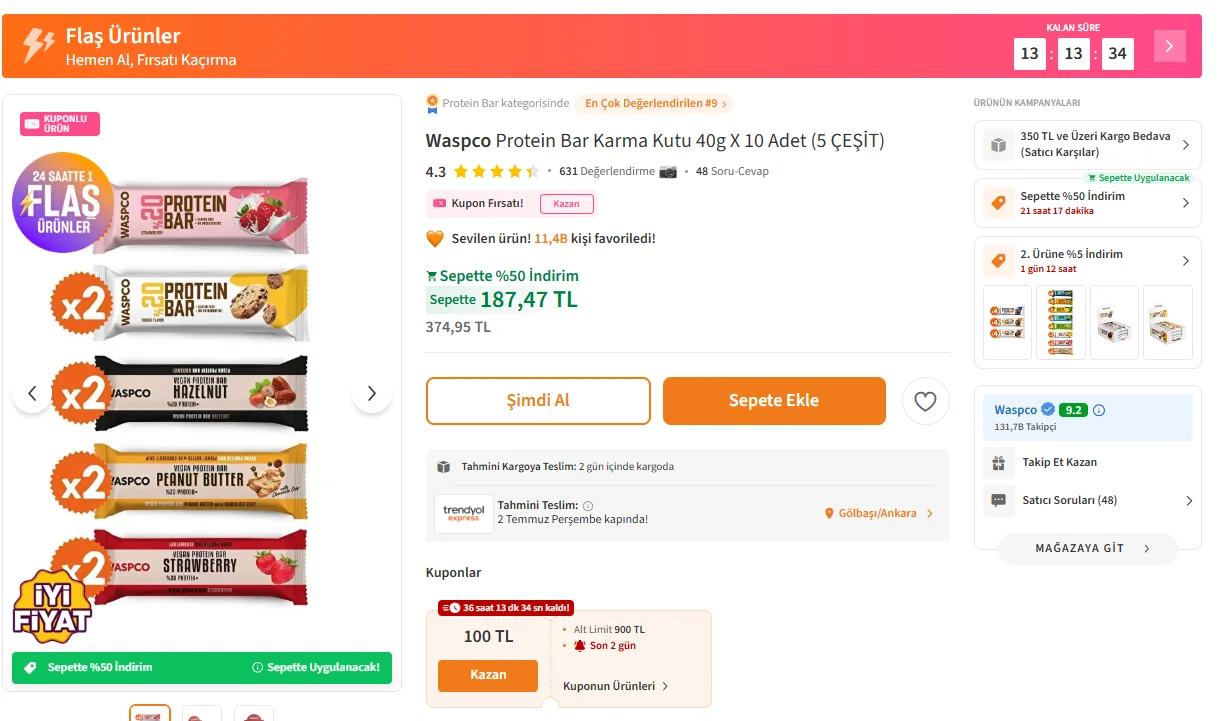Screen dimensions: 1220x721
Task: Go to previous product image arrow
Action: coord(32,393)
